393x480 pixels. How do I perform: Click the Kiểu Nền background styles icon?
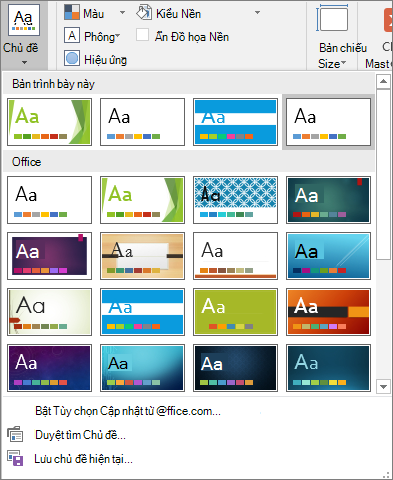click(144, 13)
